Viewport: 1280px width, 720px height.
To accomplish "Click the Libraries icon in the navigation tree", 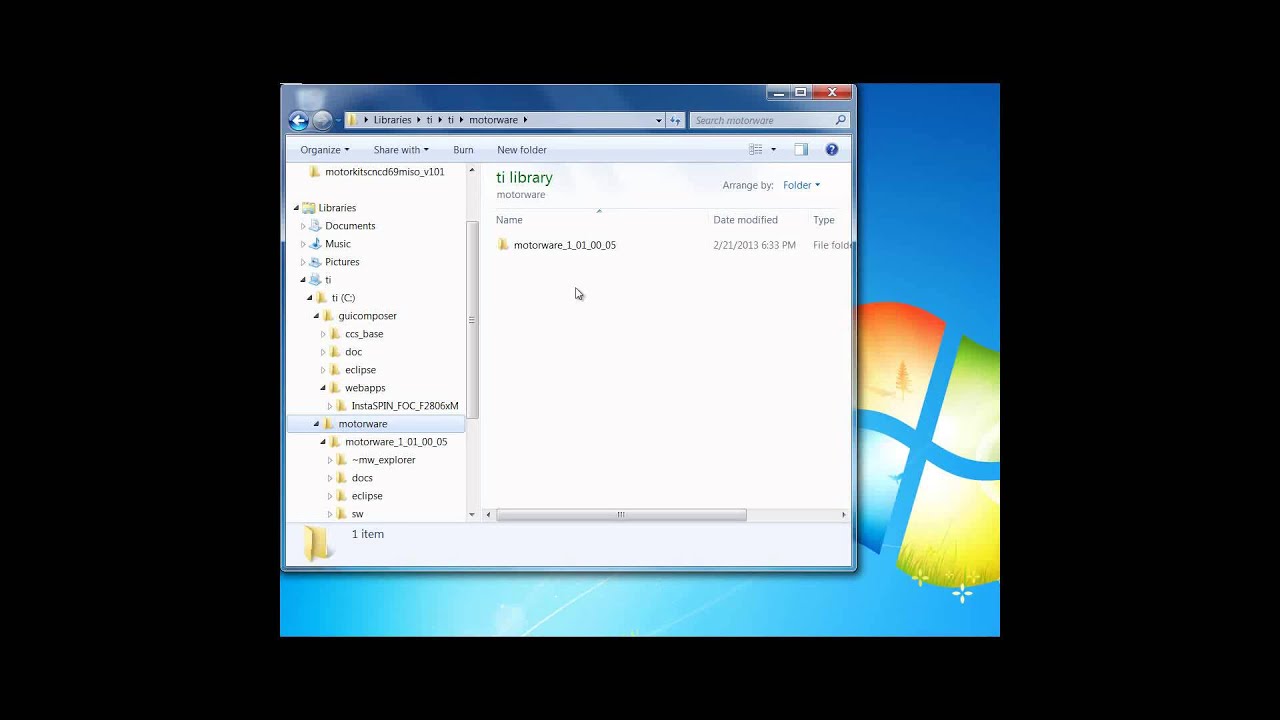I will coord(309,208).
